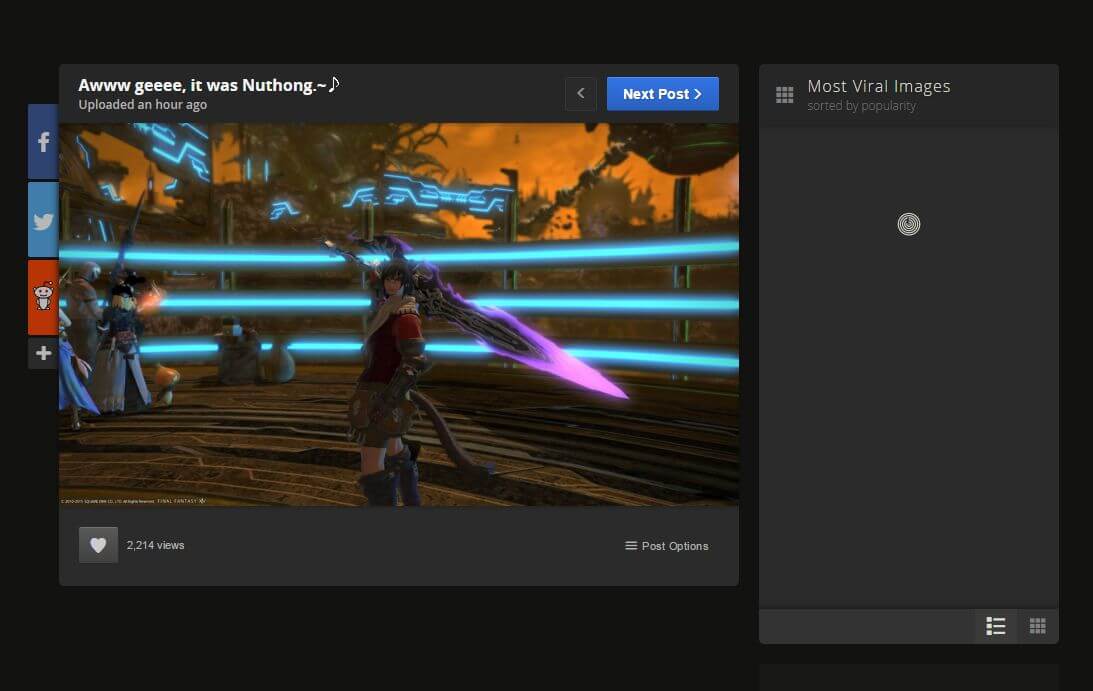1093x691 pixels.
Task: Share the post on Facebook
Action: click(43, 141)
